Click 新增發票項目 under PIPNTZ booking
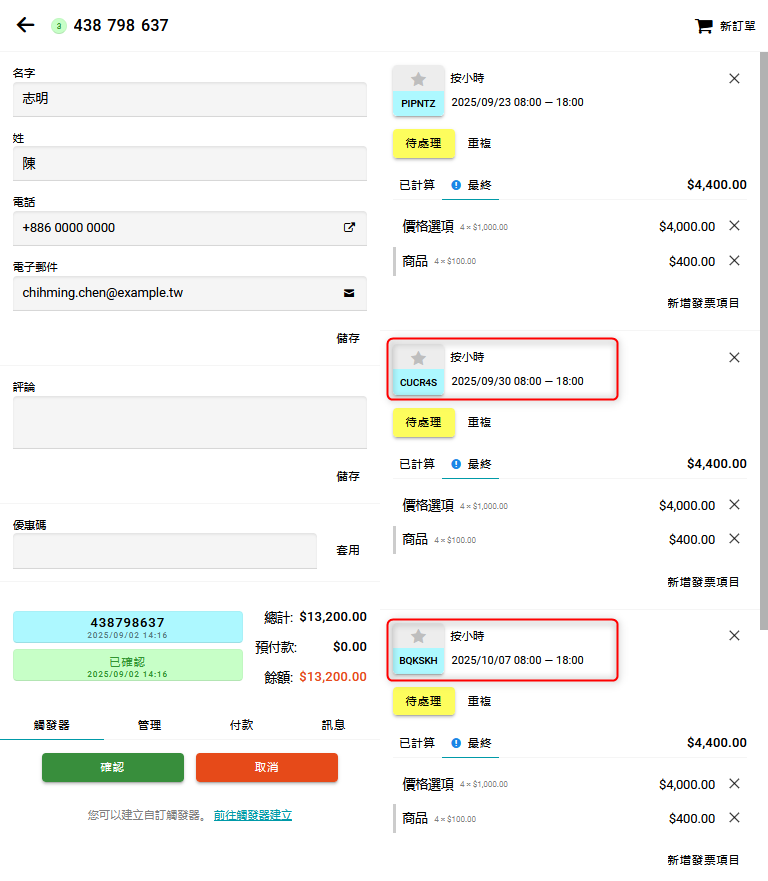Viewport: 768px width, 881px height. (703, 303)
